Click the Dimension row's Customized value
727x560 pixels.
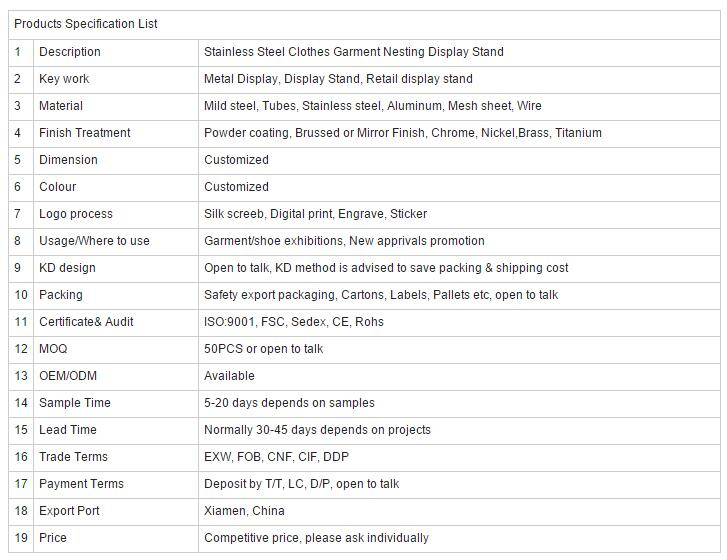point(236,160)
